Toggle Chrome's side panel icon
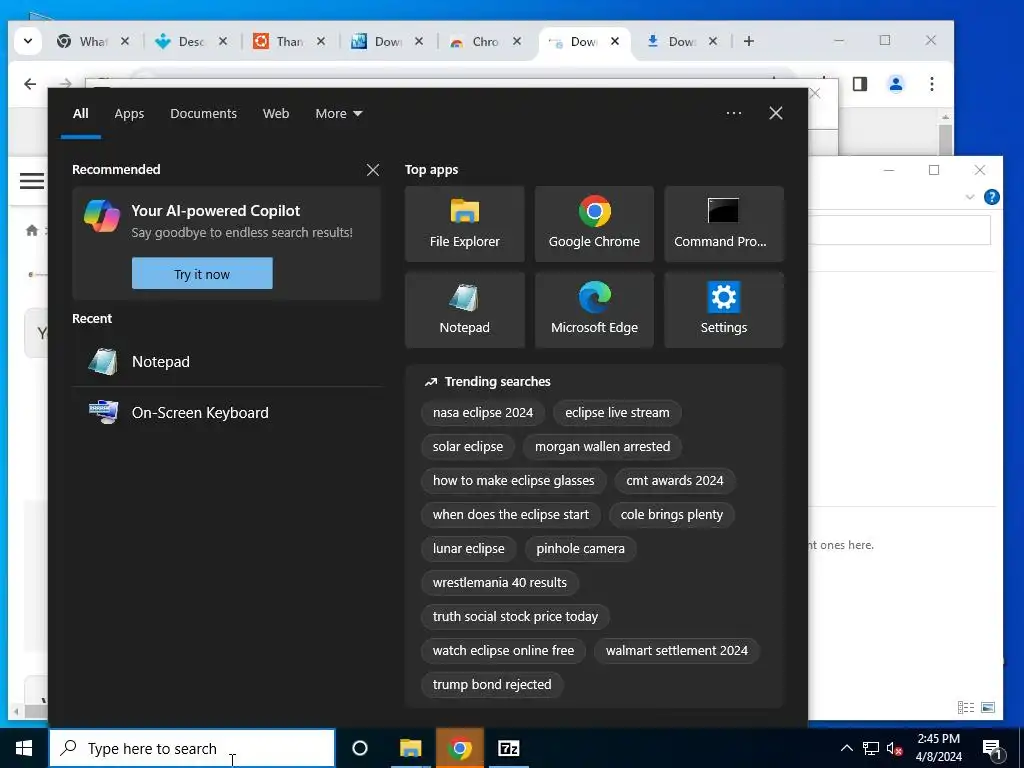Image resolution: width=1024 pixels, height=768 pixels. (860, 84)
